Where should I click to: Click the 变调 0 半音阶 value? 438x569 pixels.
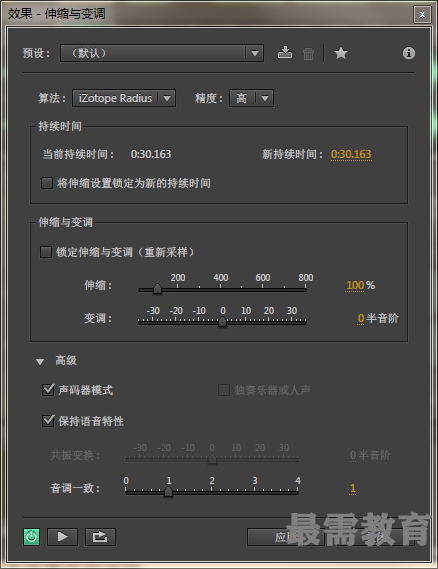[361, 318]
